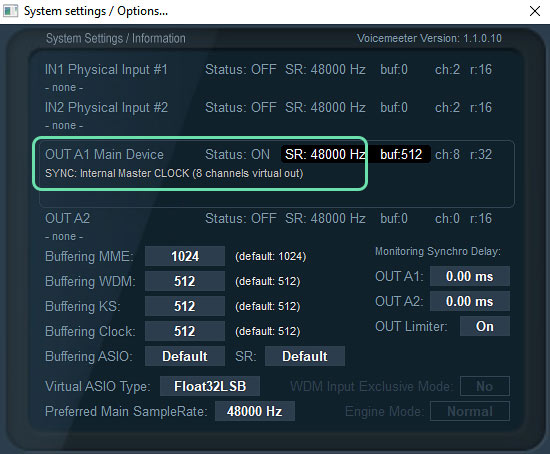
Task: Click Status: OFF of OUT A2 row
Action: (241, 219)
